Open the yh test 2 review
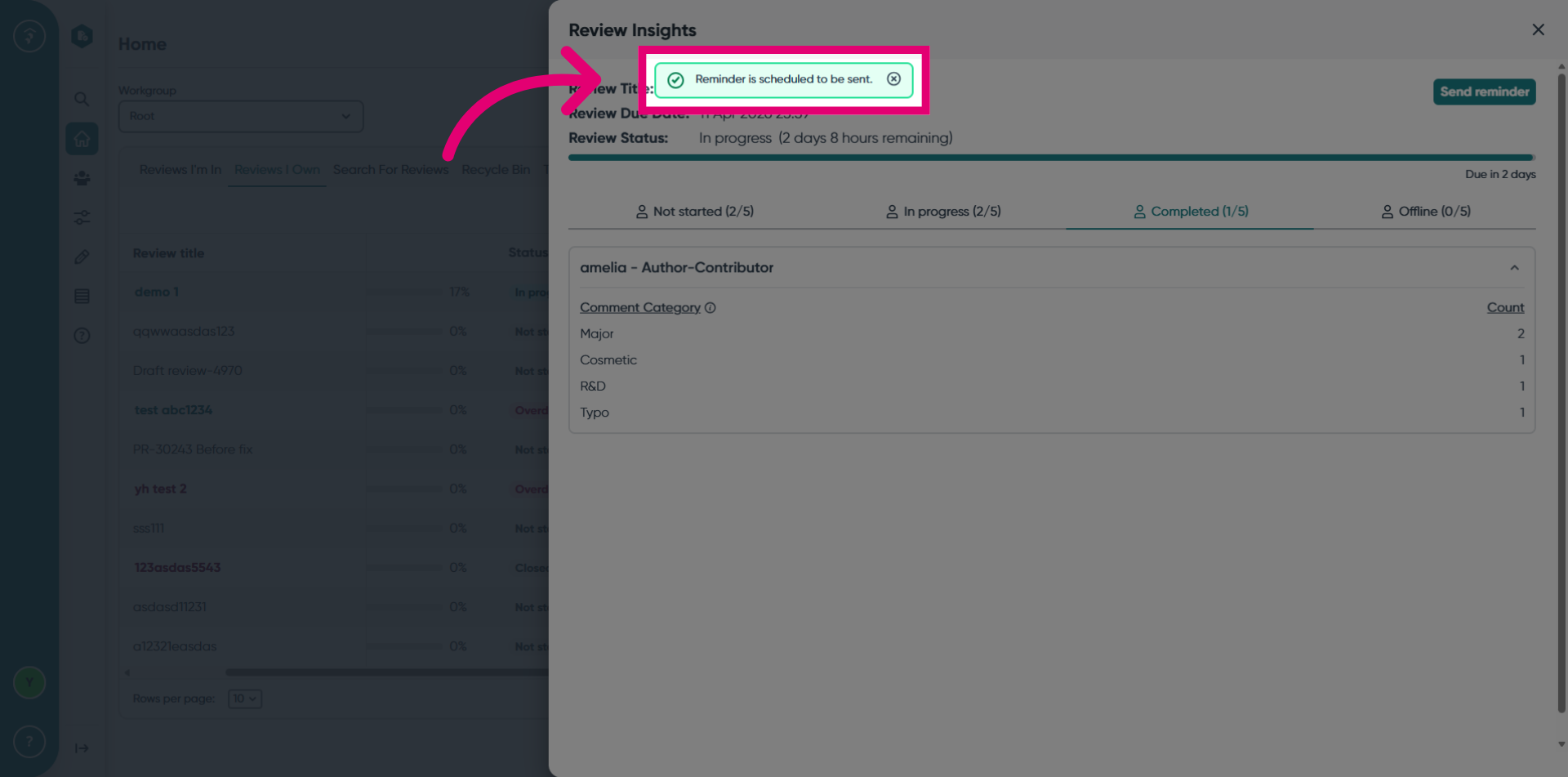 (x=160, y=489)
